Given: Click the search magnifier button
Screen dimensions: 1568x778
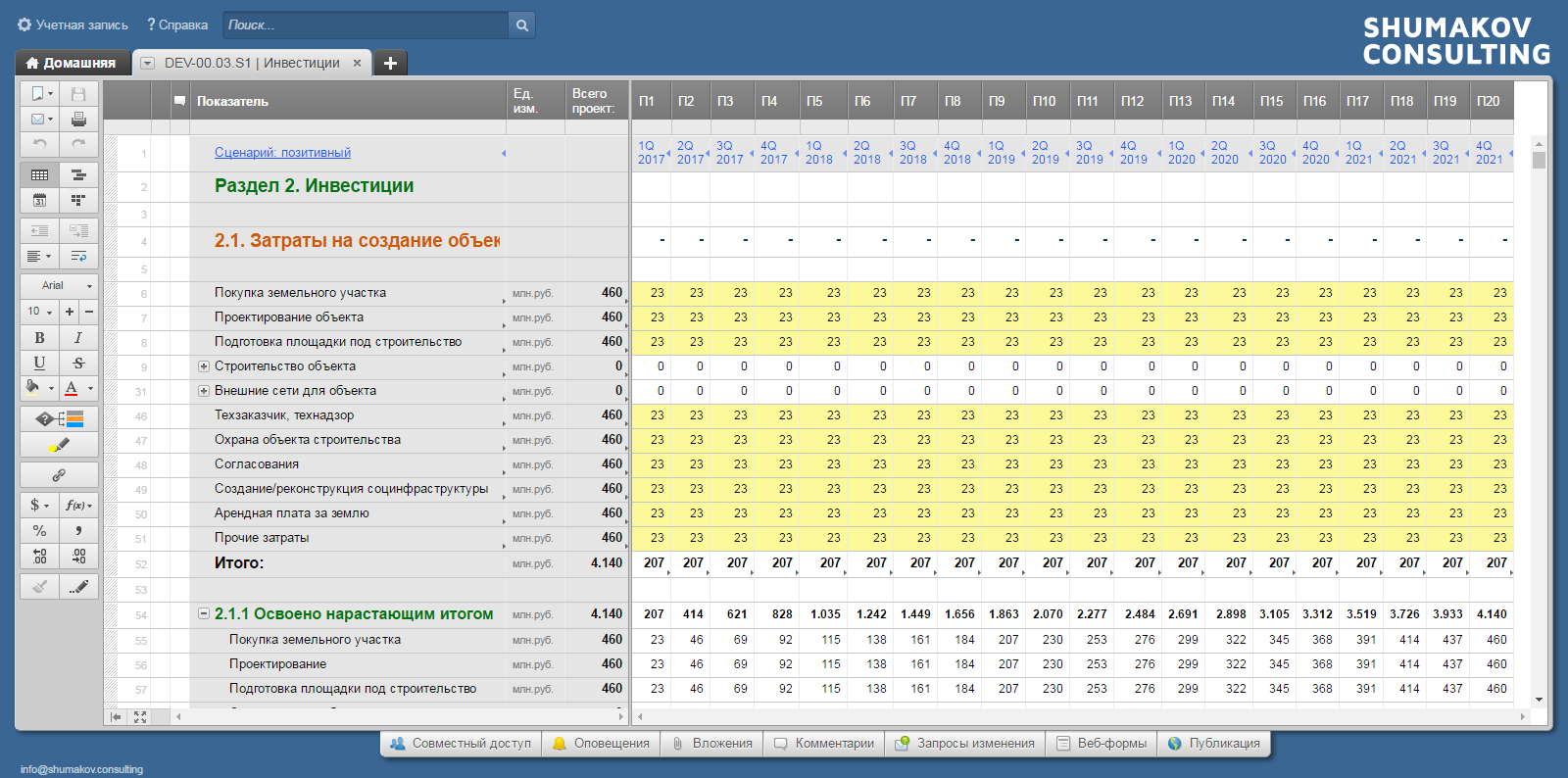Looking at the screenshot, I should [522, 25].
